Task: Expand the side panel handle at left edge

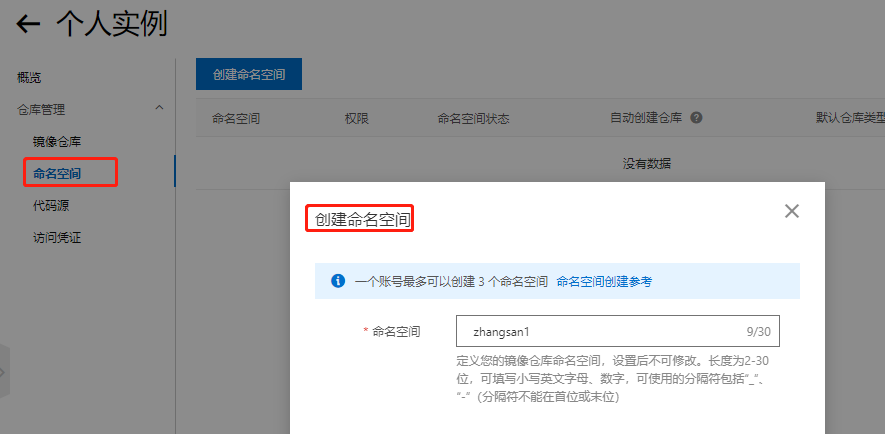Action: [5, 372]
